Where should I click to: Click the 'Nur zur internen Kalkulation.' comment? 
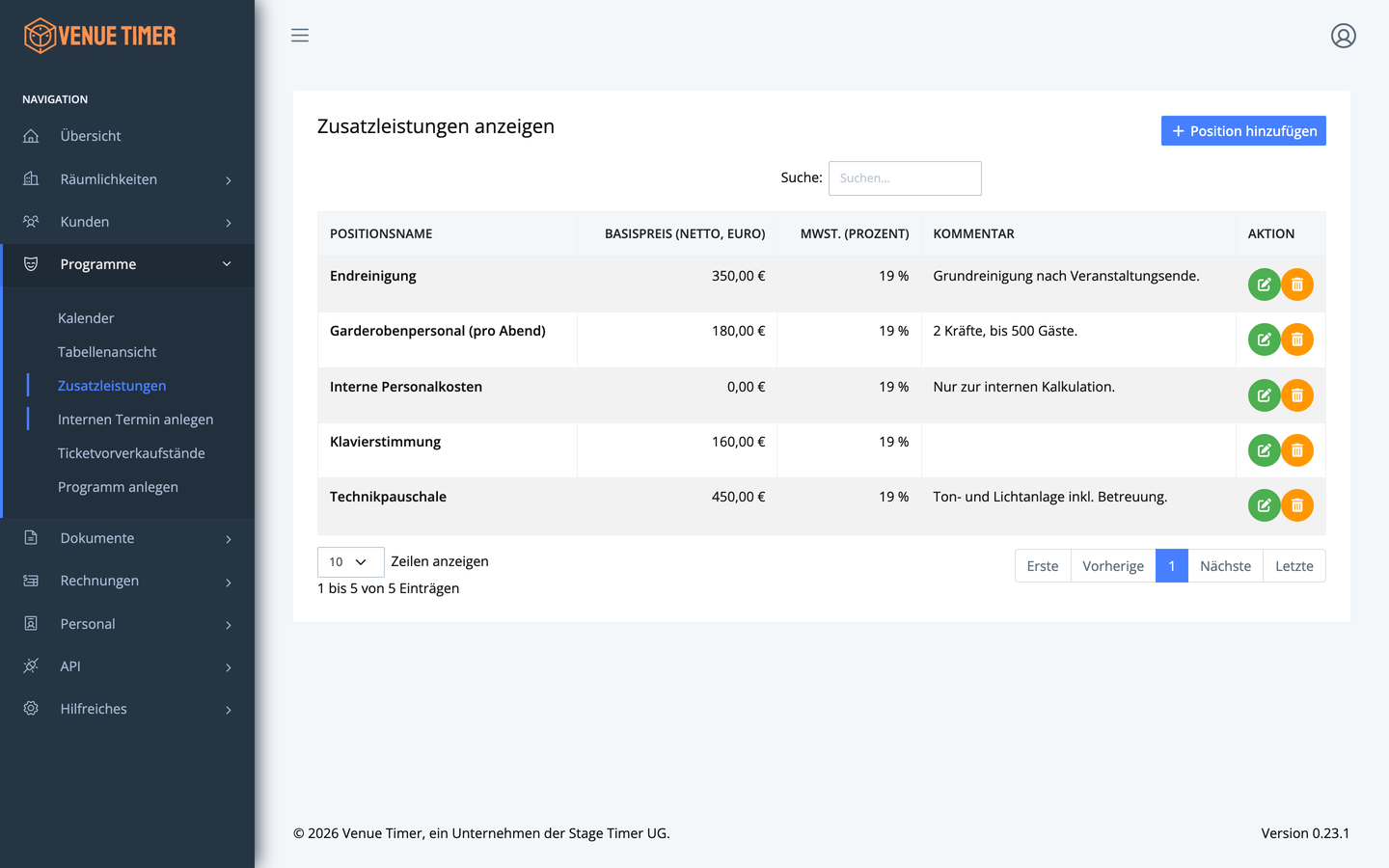pyautogui.click(x=1023, y=387)
